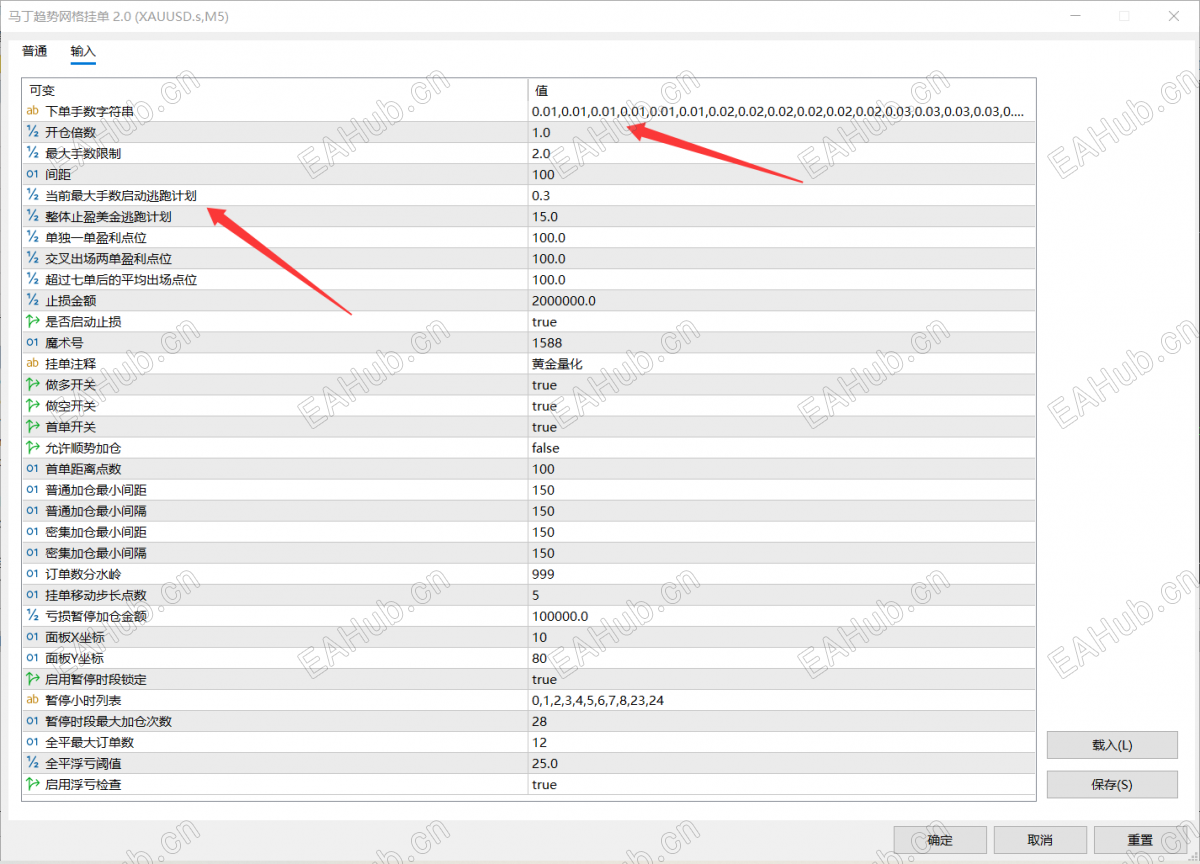This screenshot has height=864, width=1200.
Task: Select the 全平最大订单数 row label
Action: pos(90,741)
